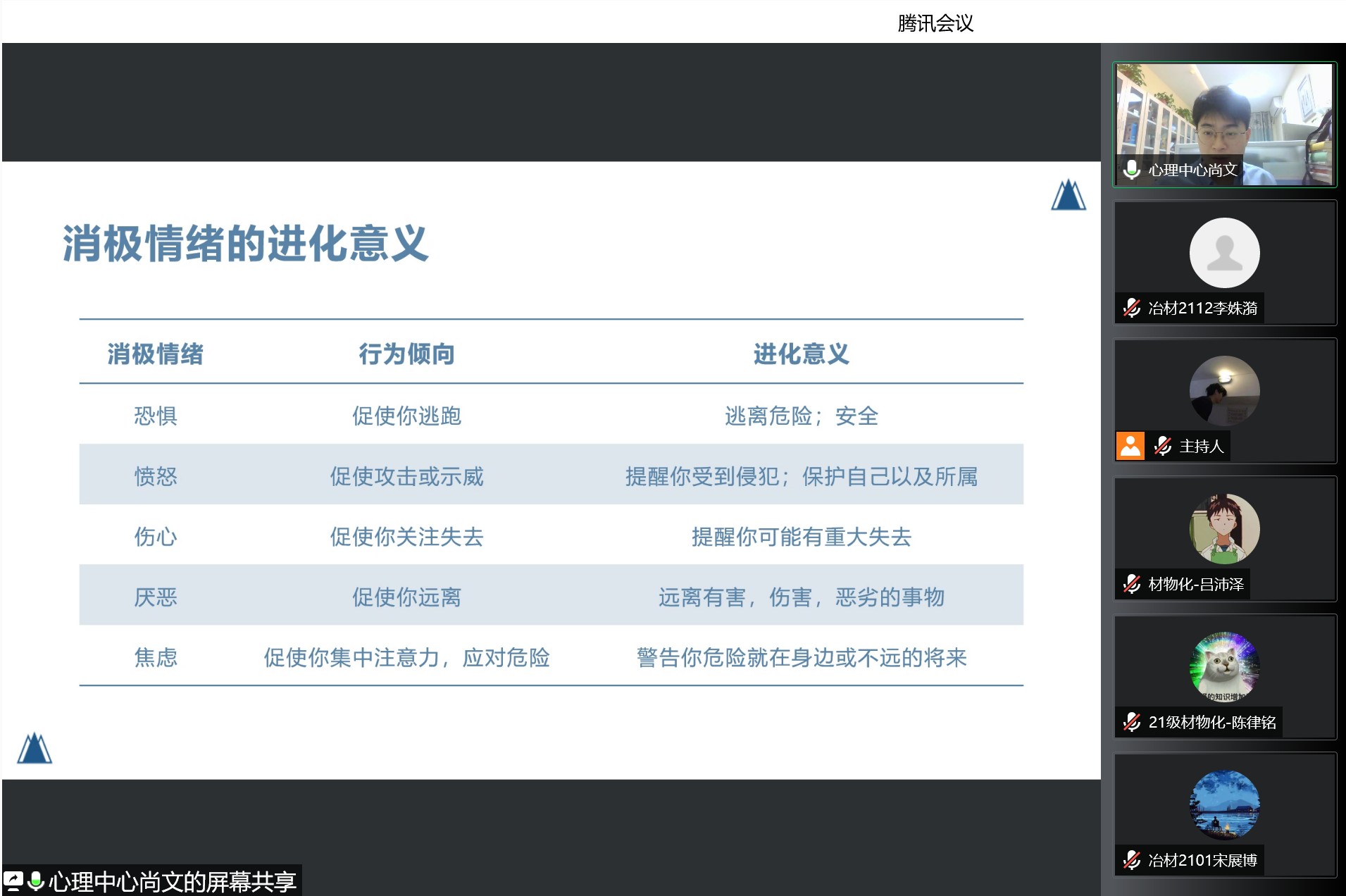
Task: Click the green microphone icon in the screen-sharing label
Action: click(x=36, y=881)
